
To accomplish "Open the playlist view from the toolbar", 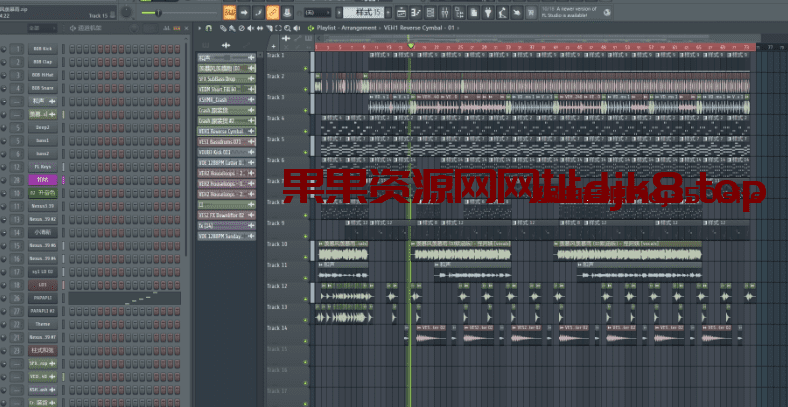I will point(400,12).
